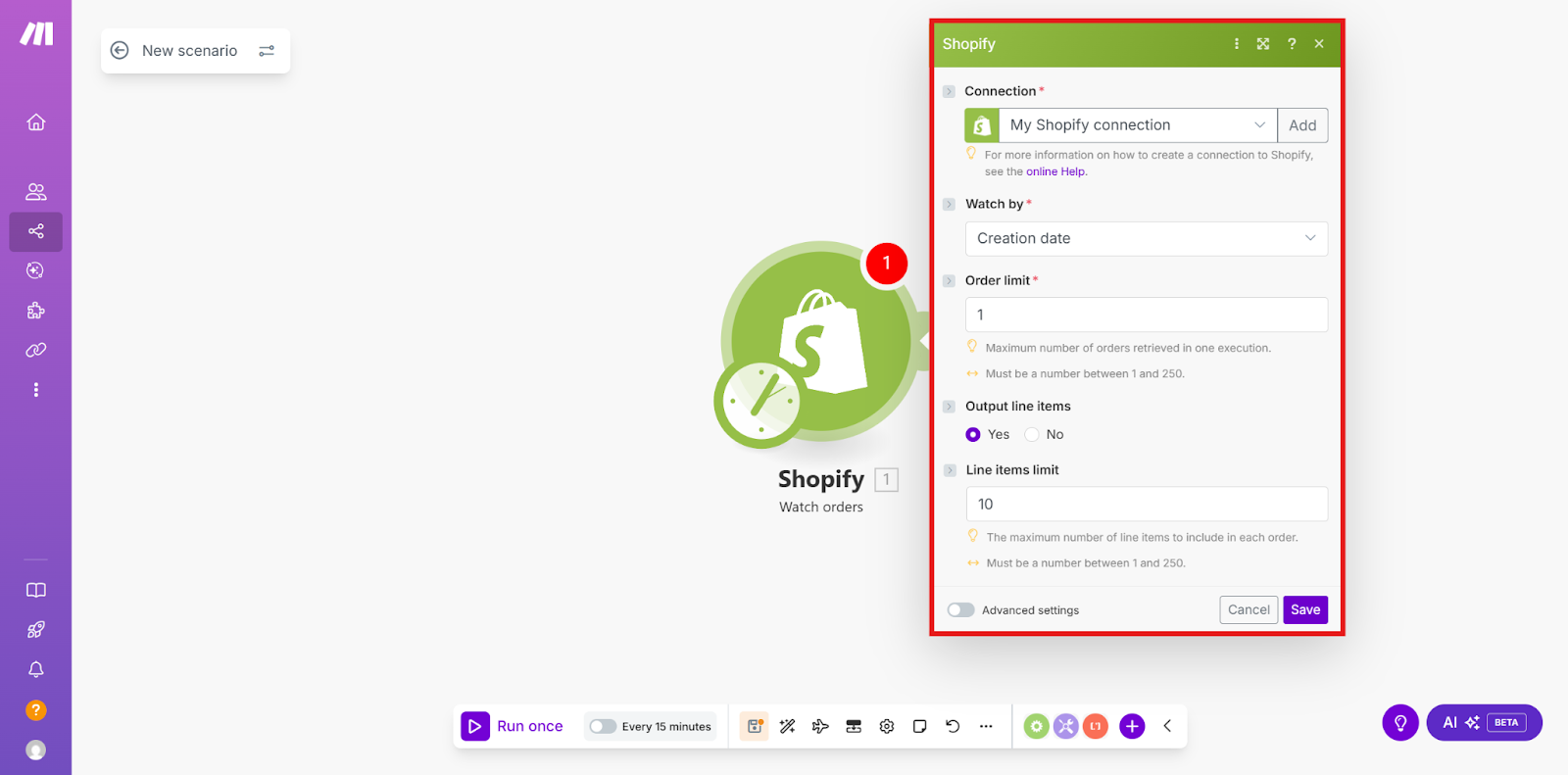
Task: Add a note using the sticky note icon
Action: (x=919, y=726)
